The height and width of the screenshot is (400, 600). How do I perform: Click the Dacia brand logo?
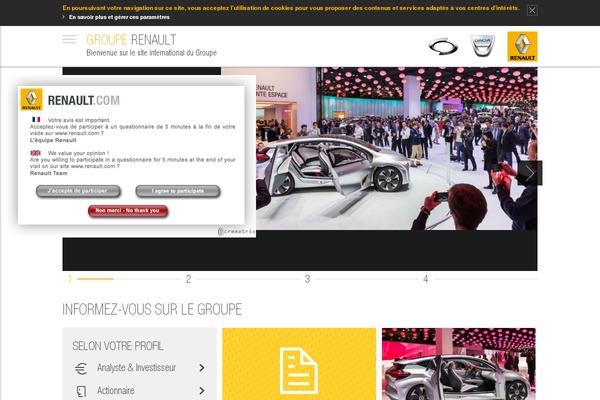pos(483,46)
